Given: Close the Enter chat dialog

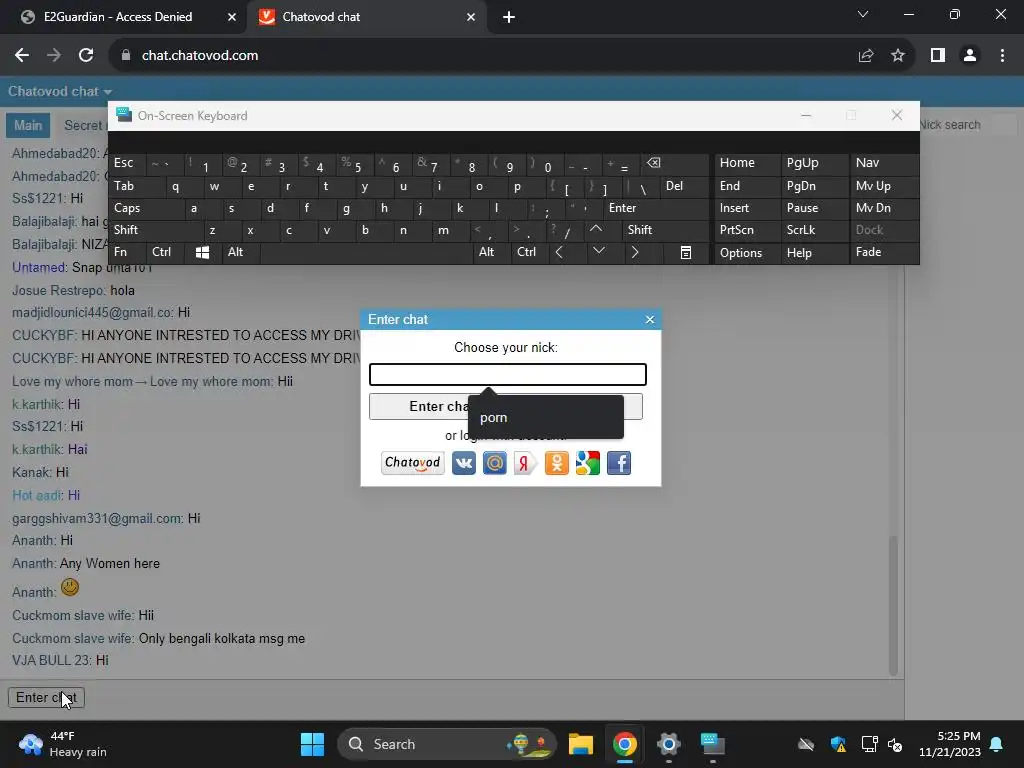Looking at the screenshot, I should pos(649,319).
